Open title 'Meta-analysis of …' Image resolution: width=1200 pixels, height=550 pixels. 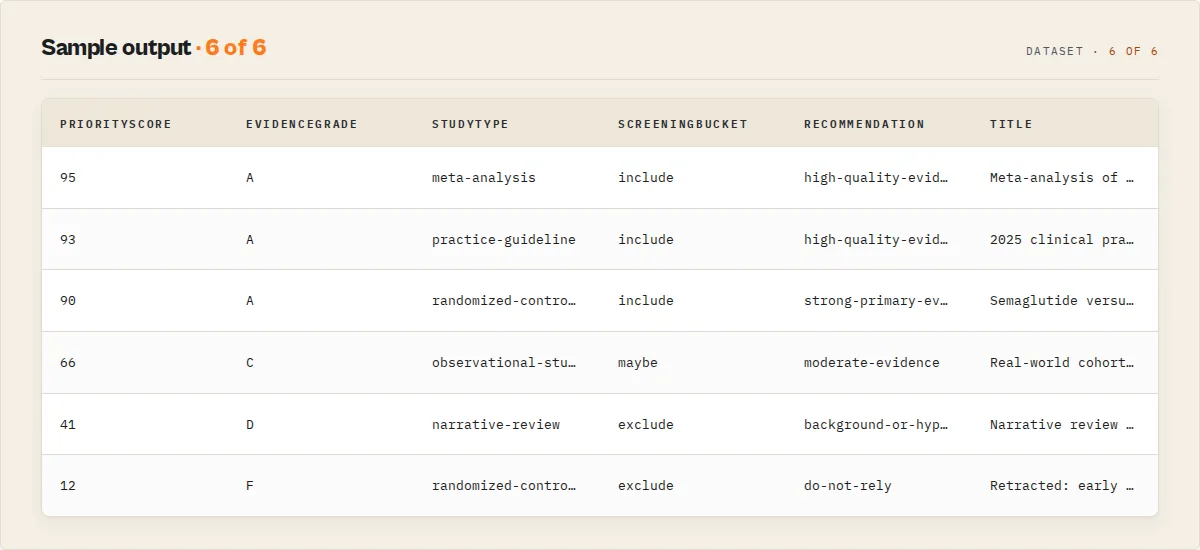[x=1062, y=178]
